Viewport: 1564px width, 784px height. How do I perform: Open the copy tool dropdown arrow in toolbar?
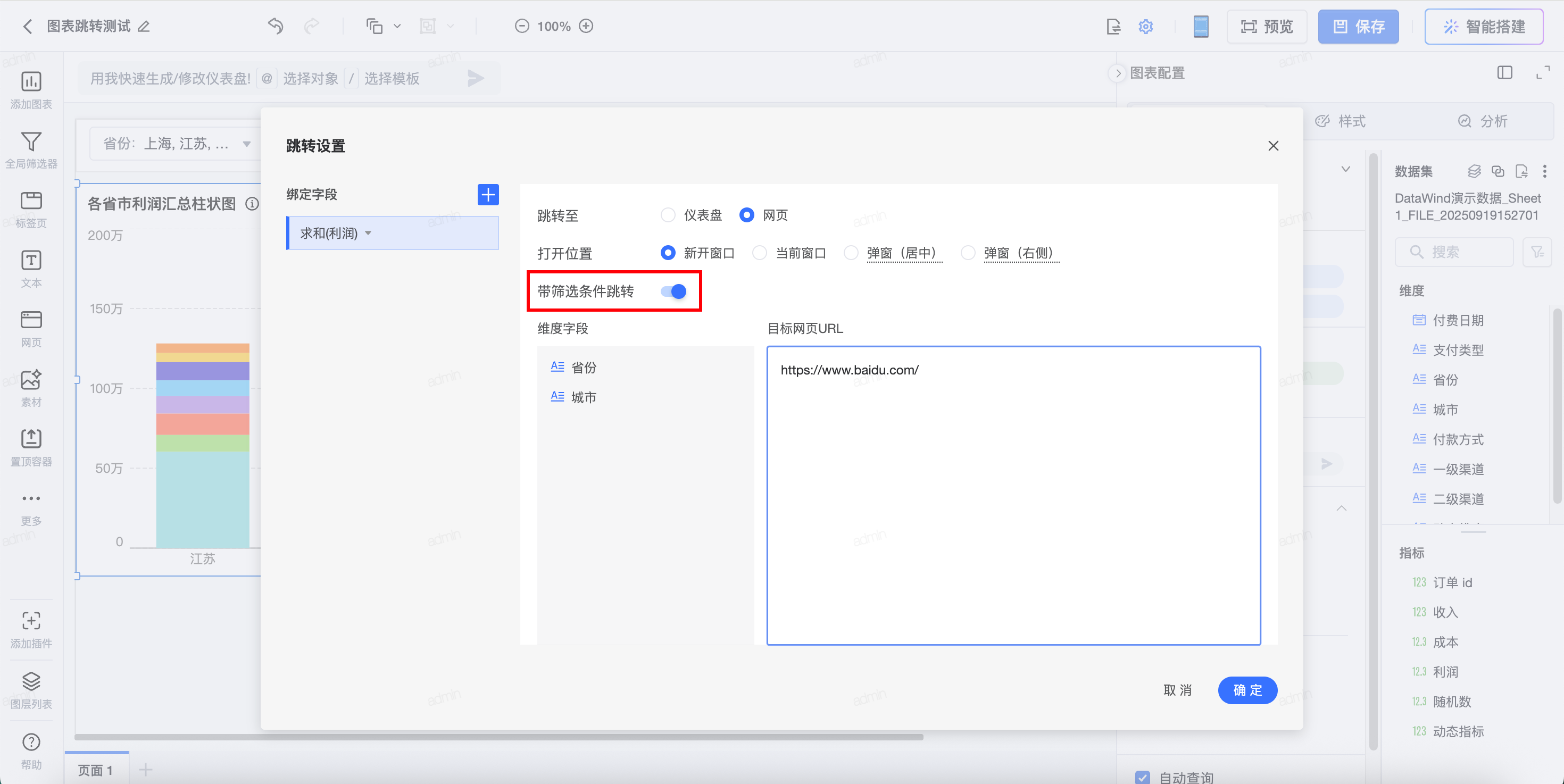pos(397,26)
